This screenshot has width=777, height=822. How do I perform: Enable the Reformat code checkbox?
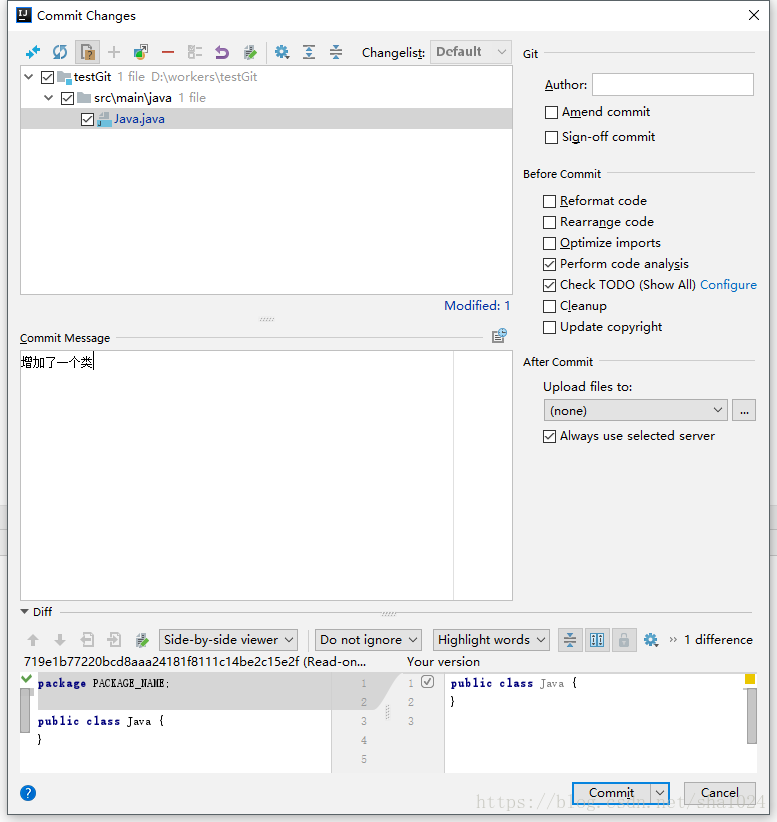tap(549, 201)
